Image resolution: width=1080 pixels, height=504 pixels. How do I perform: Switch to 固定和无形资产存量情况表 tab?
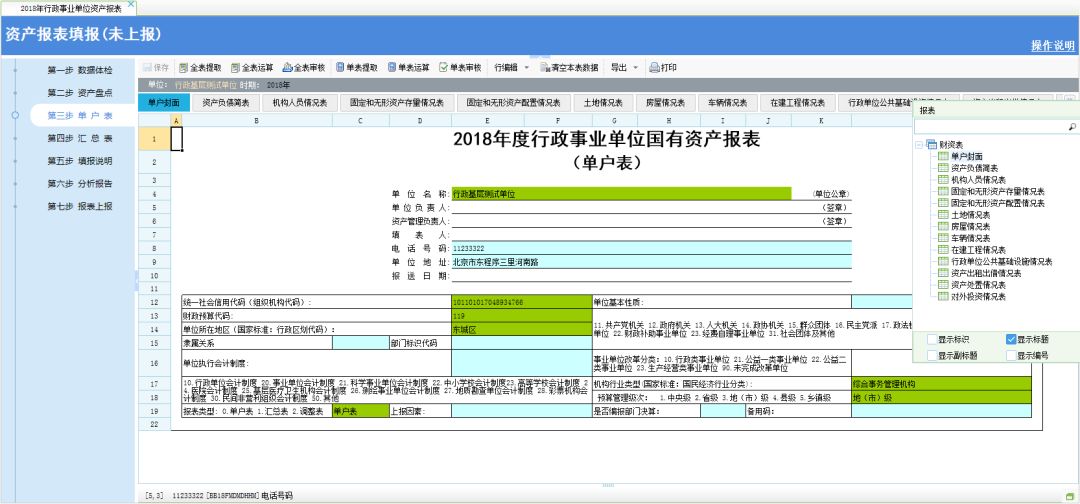396,103
